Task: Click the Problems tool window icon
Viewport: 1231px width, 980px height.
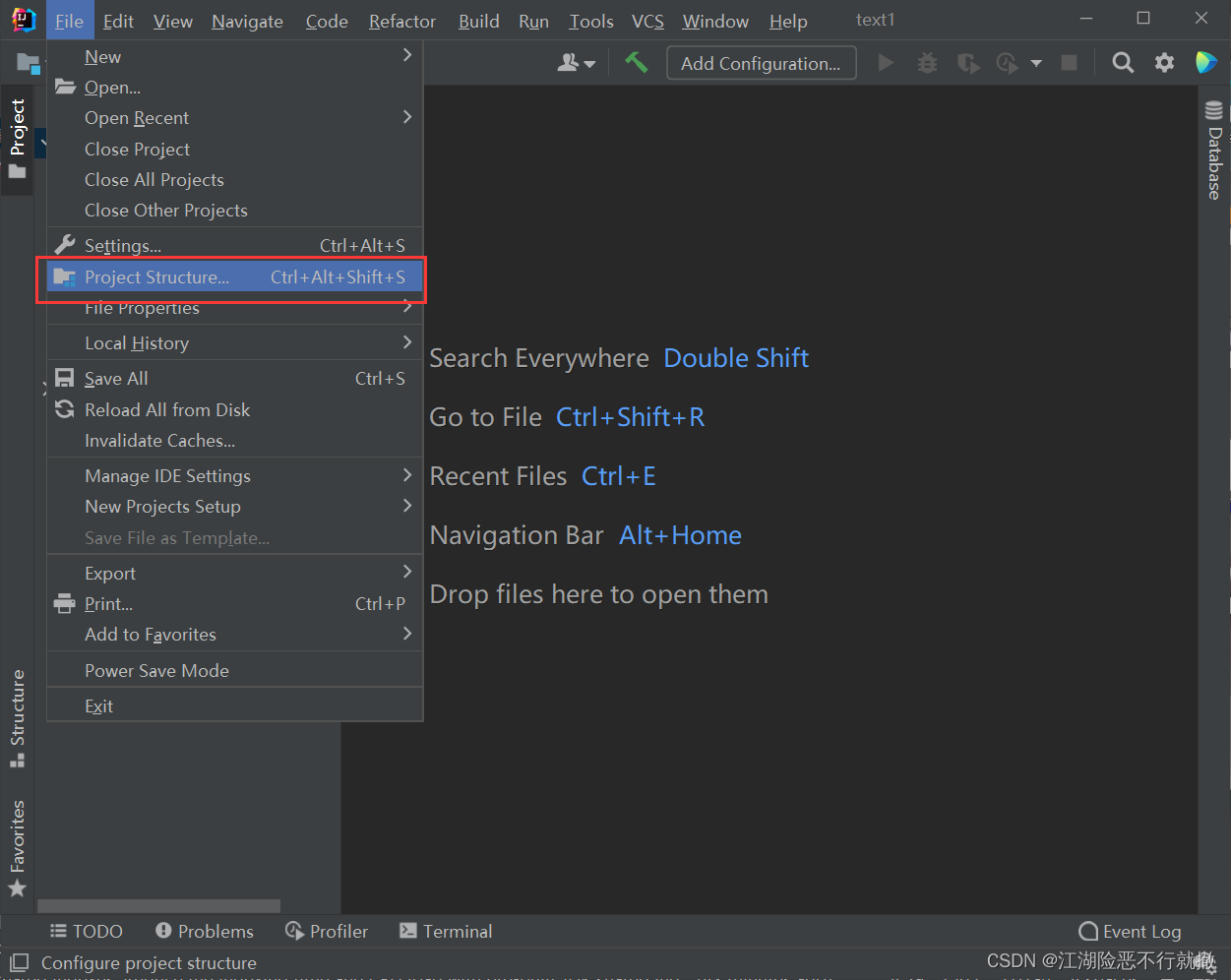Action: [204, 931]
